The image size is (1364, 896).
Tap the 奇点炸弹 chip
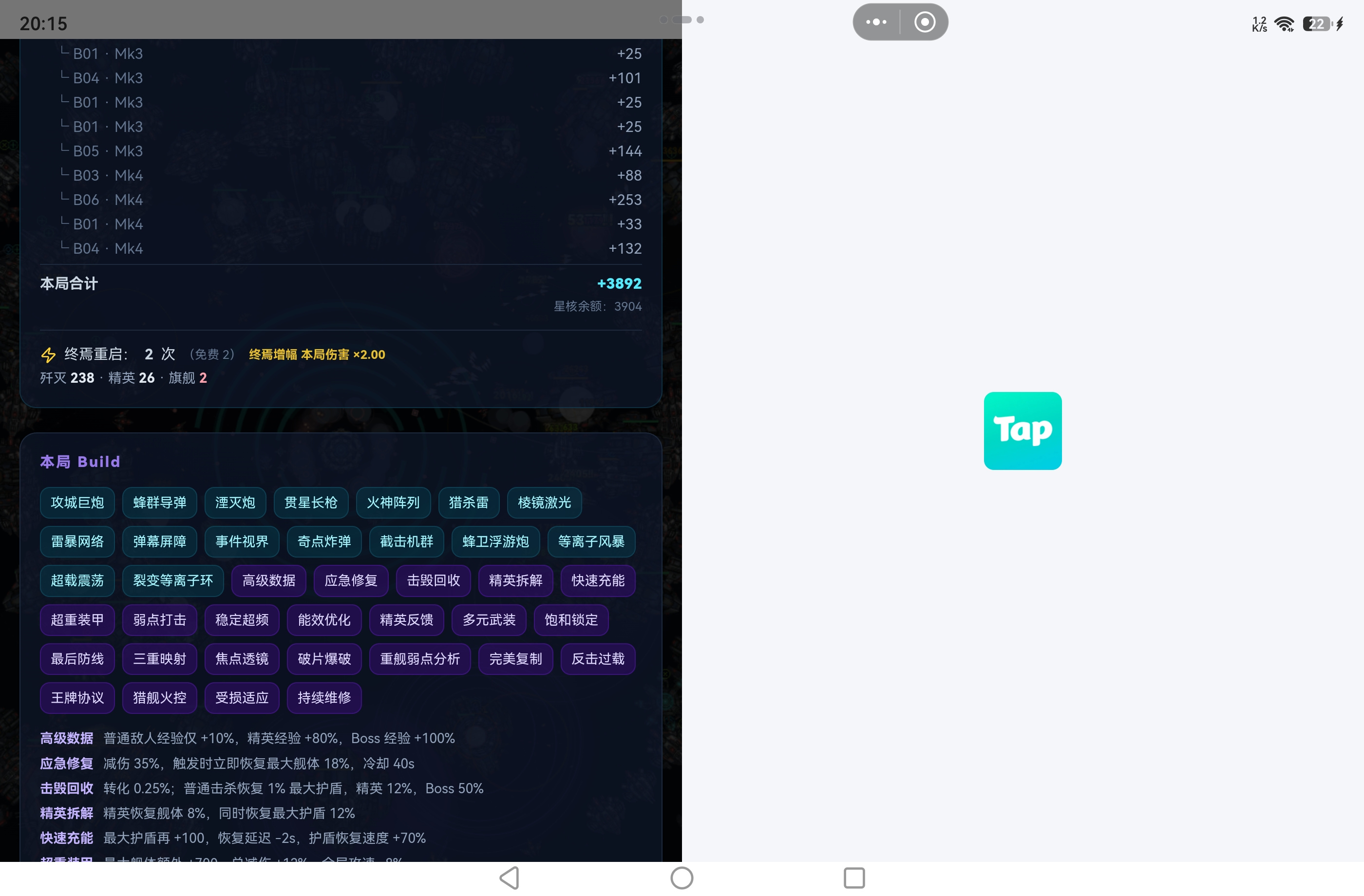point(324,541)
